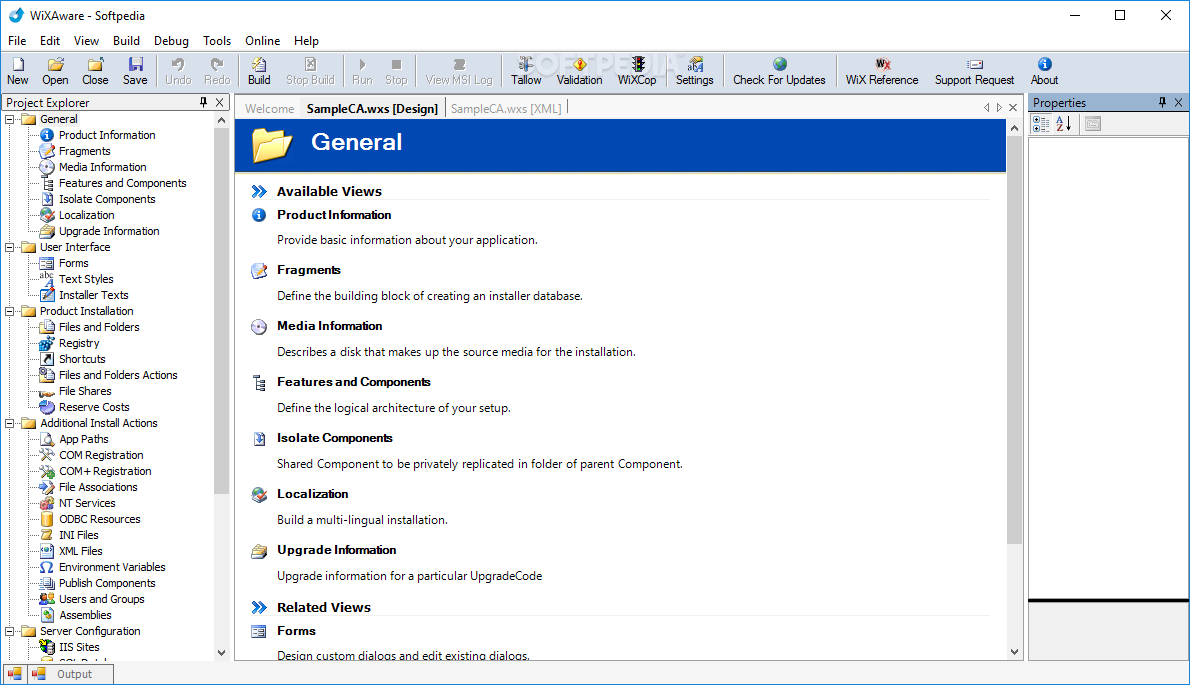Close the Properties panel

click(1179, 102)
